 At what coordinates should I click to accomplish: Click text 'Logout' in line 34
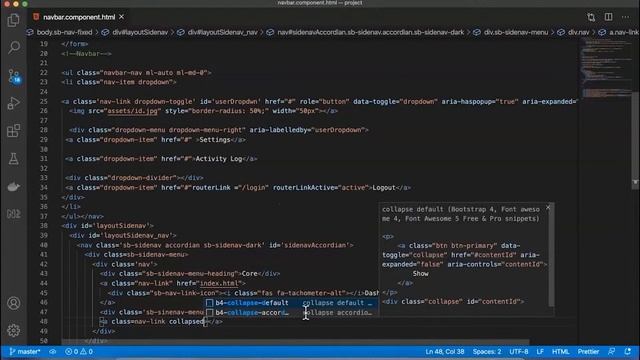384,187
